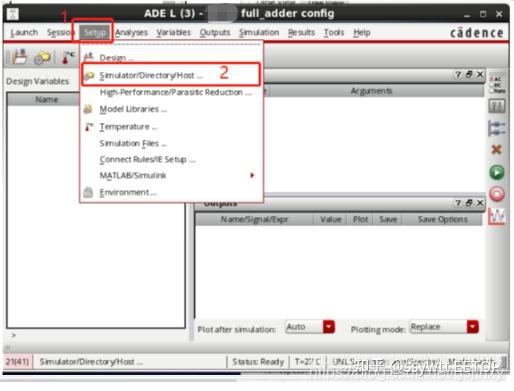Viewport: 514px width, 391px height.
Task: Click the Environment menu entry icon
Action: point(88,192)
